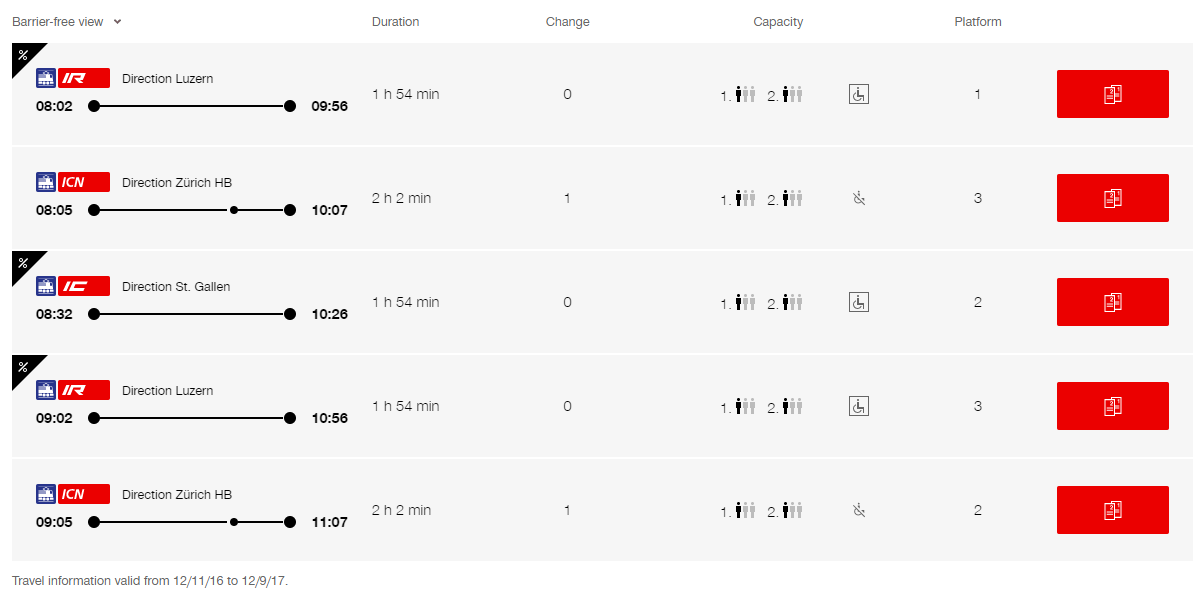Image resolution: width=1196 pixels, height=591 pixels.
Task: Click discount percent corner on 08:02 connection
Action: pos(24,55)
